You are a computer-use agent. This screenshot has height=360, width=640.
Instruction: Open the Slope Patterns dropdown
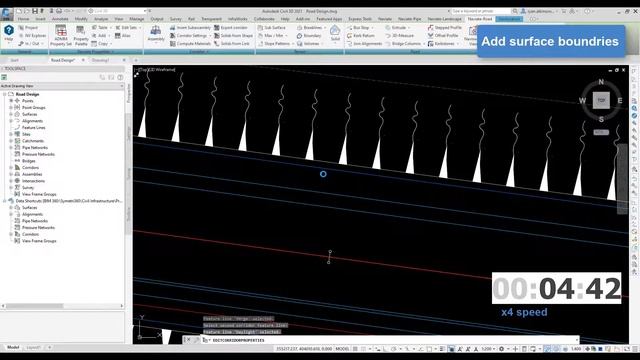[x=276, y=44]
